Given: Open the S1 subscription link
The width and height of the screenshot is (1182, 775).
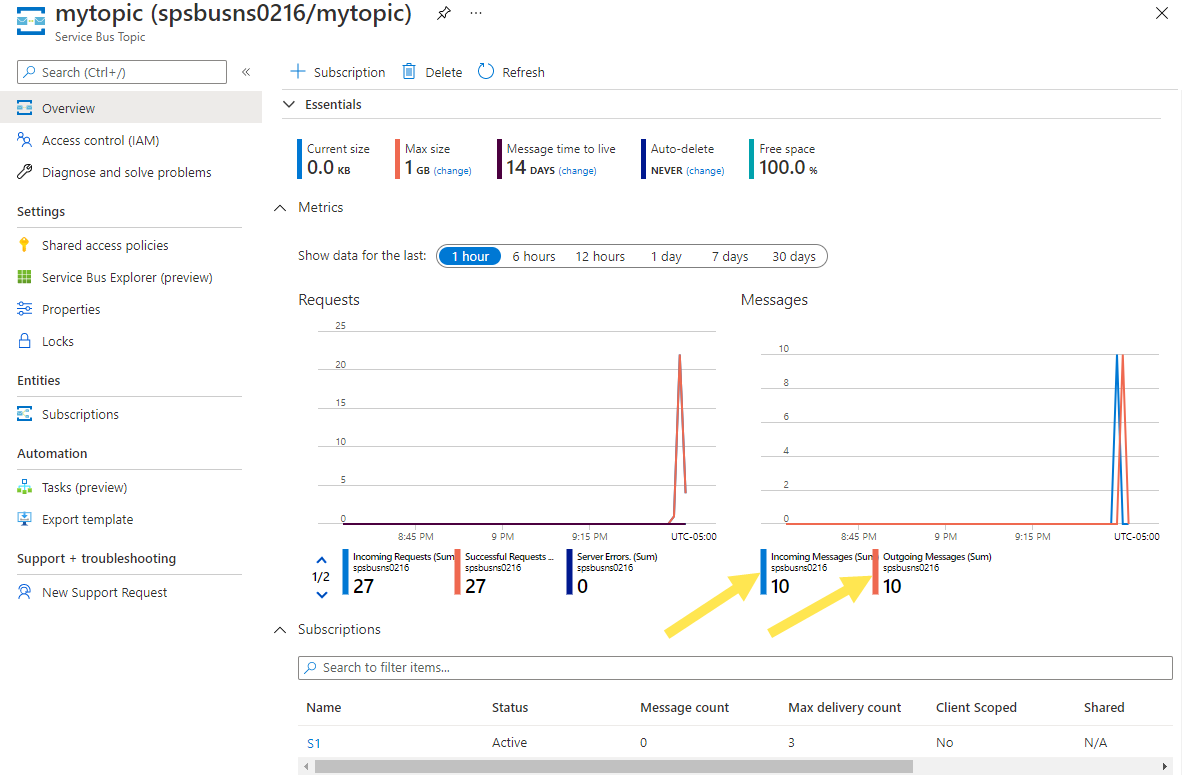Looking at the screenshot, I should tap(313, 743).
